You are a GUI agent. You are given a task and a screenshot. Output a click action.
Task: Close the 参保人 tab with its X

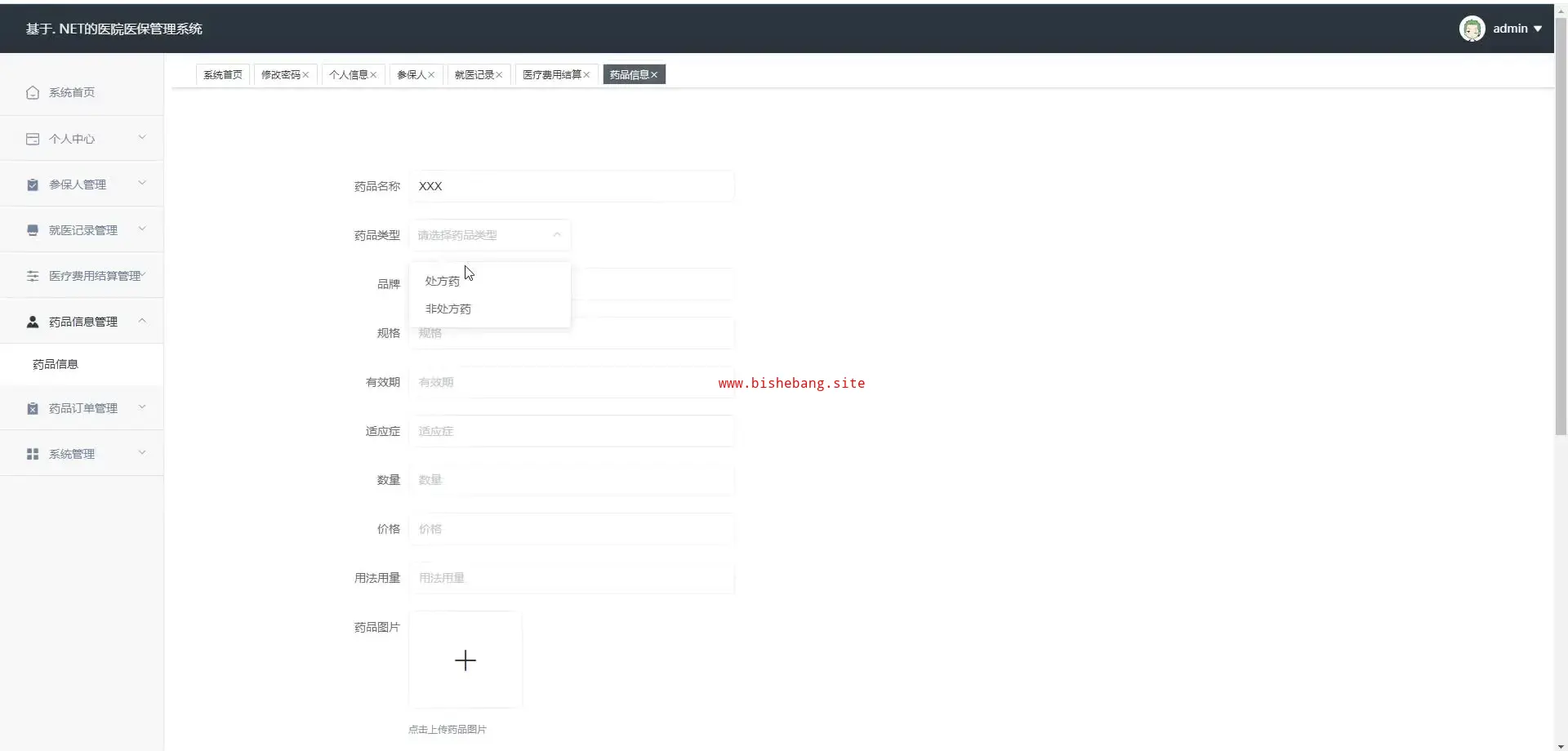(x=431, y=75)
